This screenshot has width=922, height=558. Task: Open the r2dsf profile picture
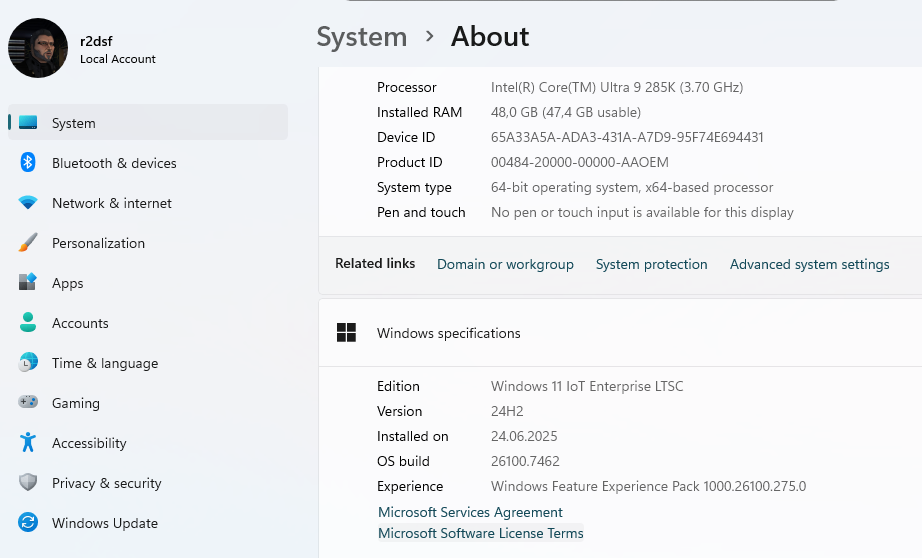pyautogui.click(x=38, y=48)
